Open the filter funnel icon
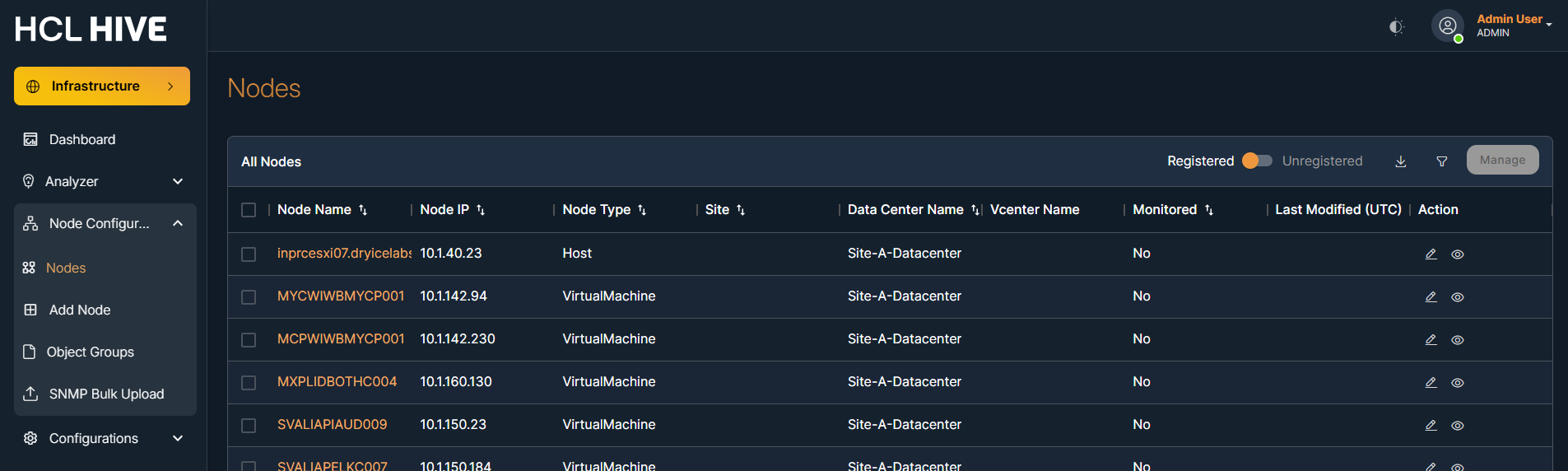 point(1442,161)
